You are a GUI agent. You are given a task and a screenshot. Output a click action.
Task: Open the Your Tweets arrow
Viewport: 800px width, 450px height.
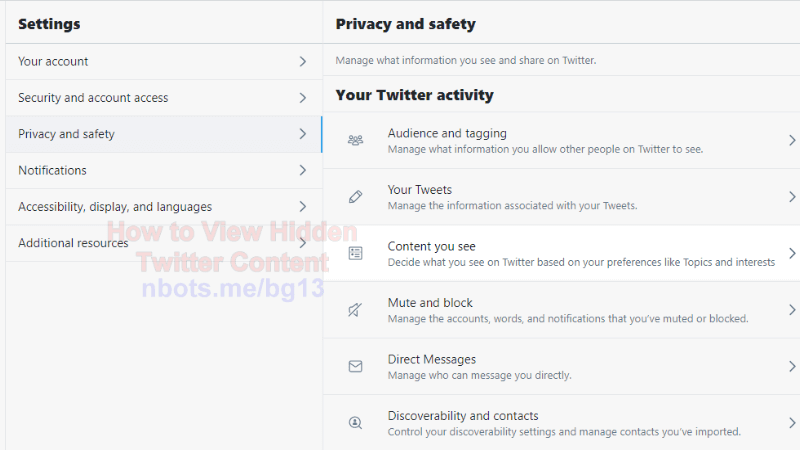pos(792,197)
